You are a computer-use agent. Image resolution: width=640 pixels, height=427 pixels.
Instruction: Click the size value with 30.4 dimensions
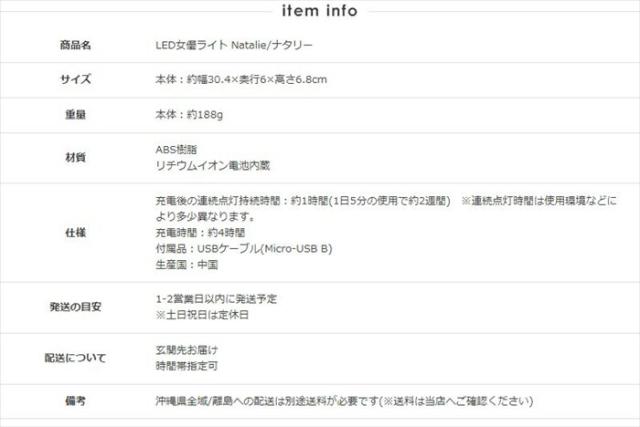click(241, 79)
